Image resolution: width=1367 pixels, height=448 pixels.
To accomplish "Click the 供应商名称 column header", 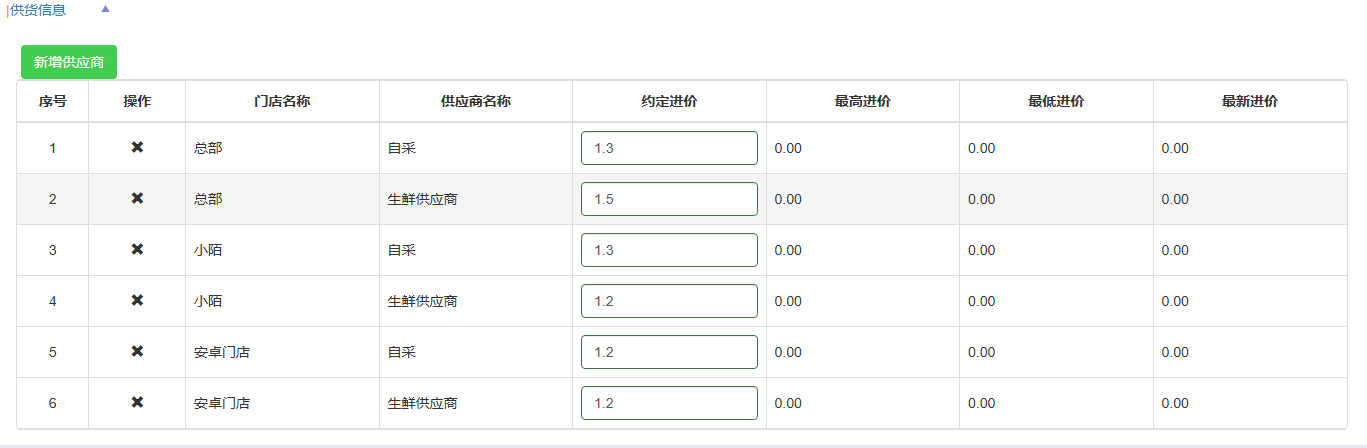I will click(476, 101).
